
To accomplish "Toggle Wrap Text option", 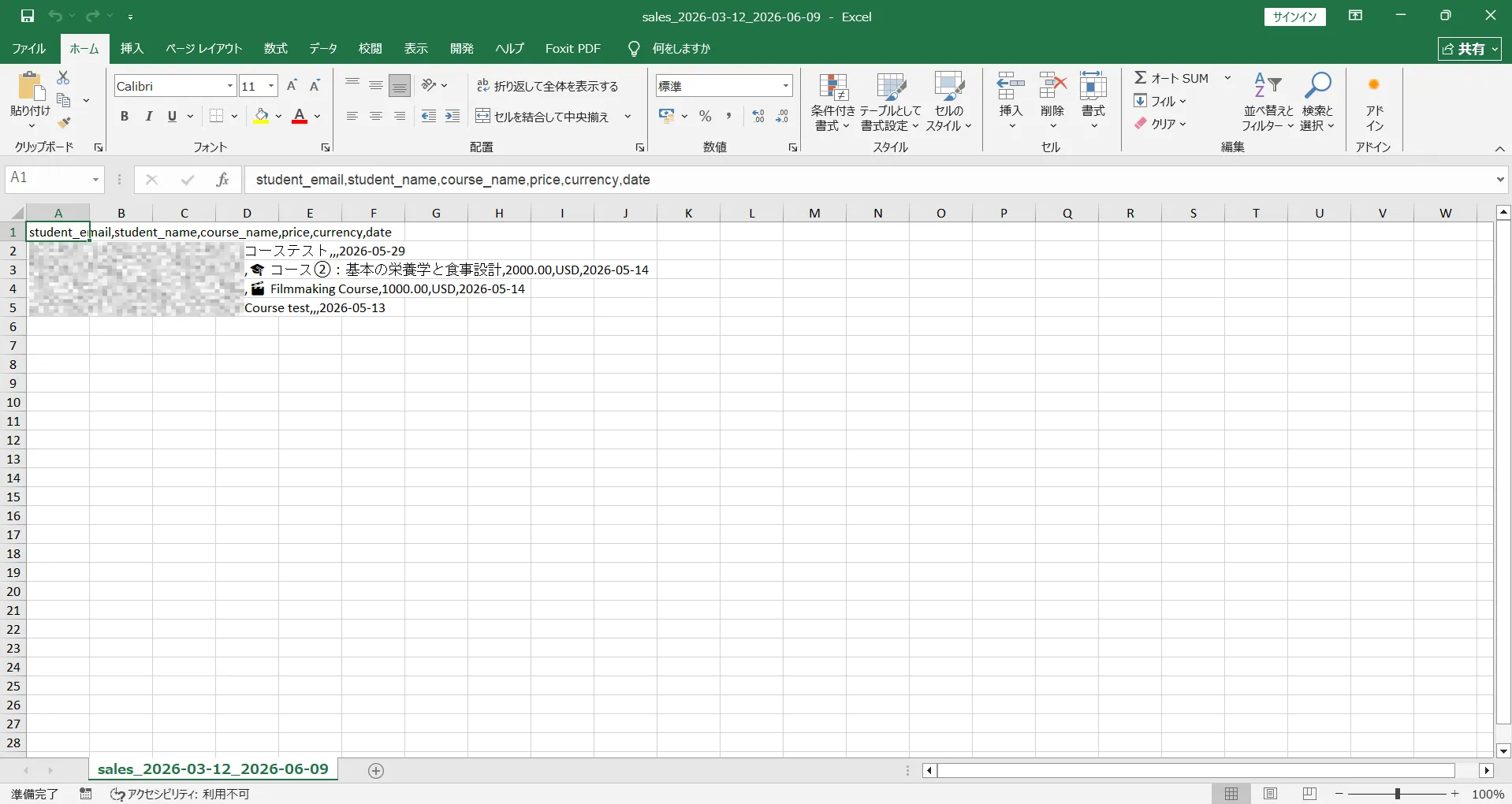I will click(548, 86).
